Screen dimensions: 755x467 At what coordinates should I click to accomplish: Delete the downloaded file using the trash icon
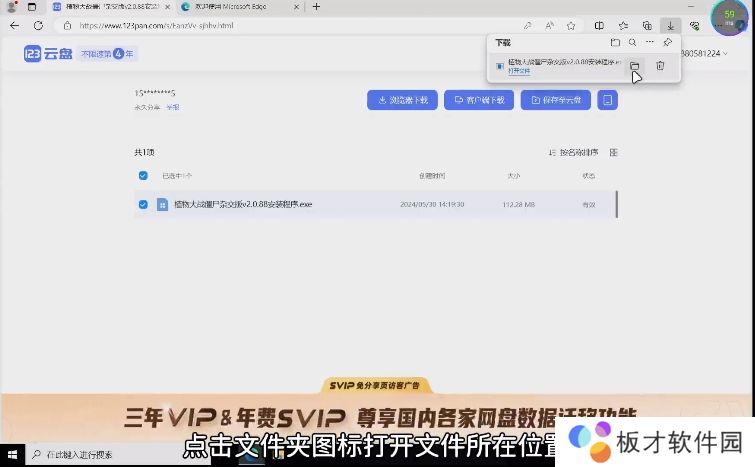click(660, 66)
